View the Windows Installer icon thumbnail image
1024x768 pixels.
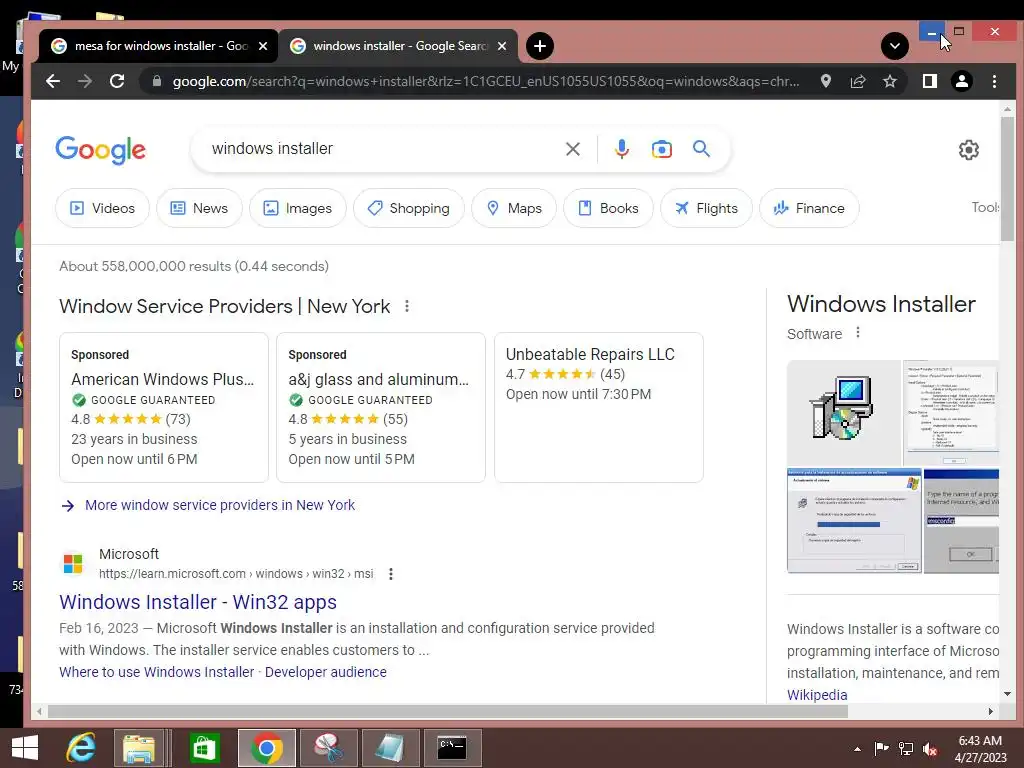point(844,413)
